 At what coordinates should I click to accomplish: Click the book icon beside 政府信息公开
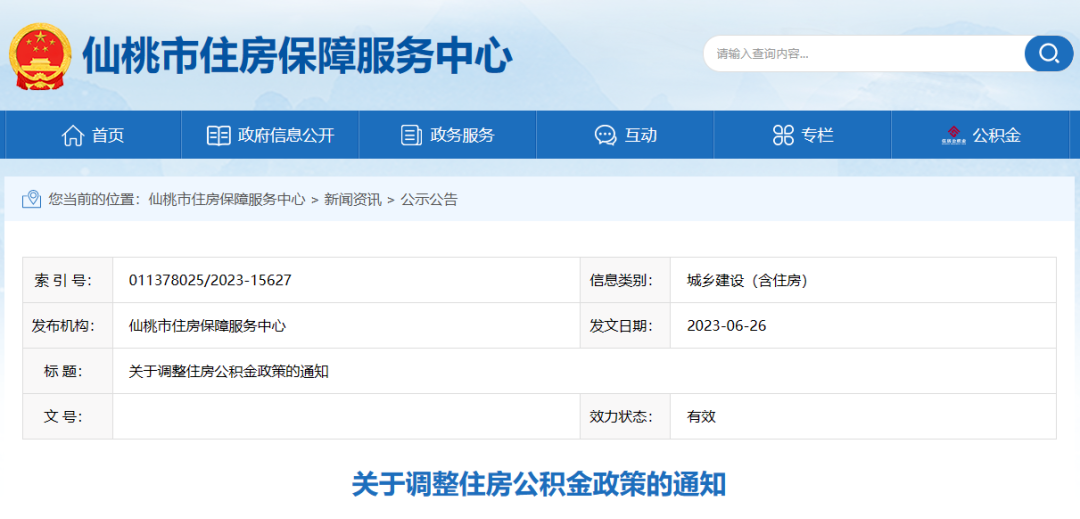218,136
